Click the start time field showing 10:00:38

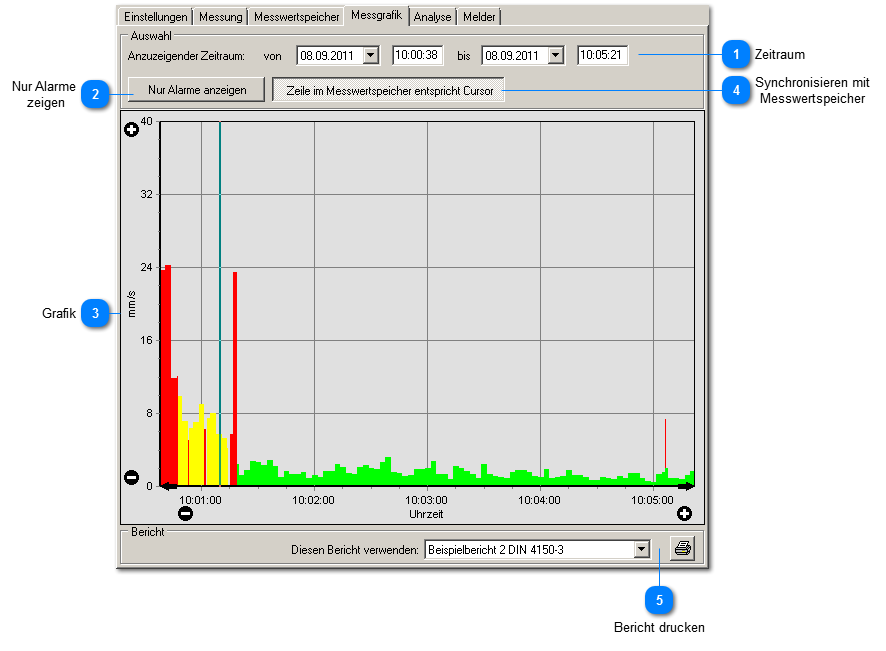(418, 56)
